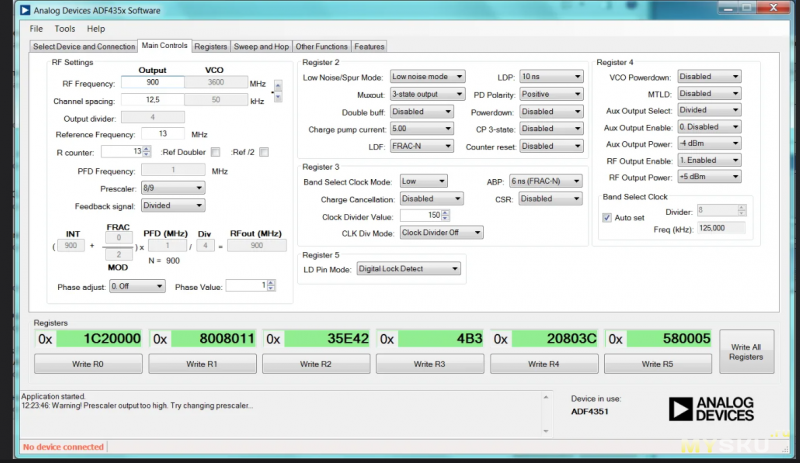Open the RF Output Power dropdown
The height and width of the screenshot is (463, 800).
click(x=709, y=177)
